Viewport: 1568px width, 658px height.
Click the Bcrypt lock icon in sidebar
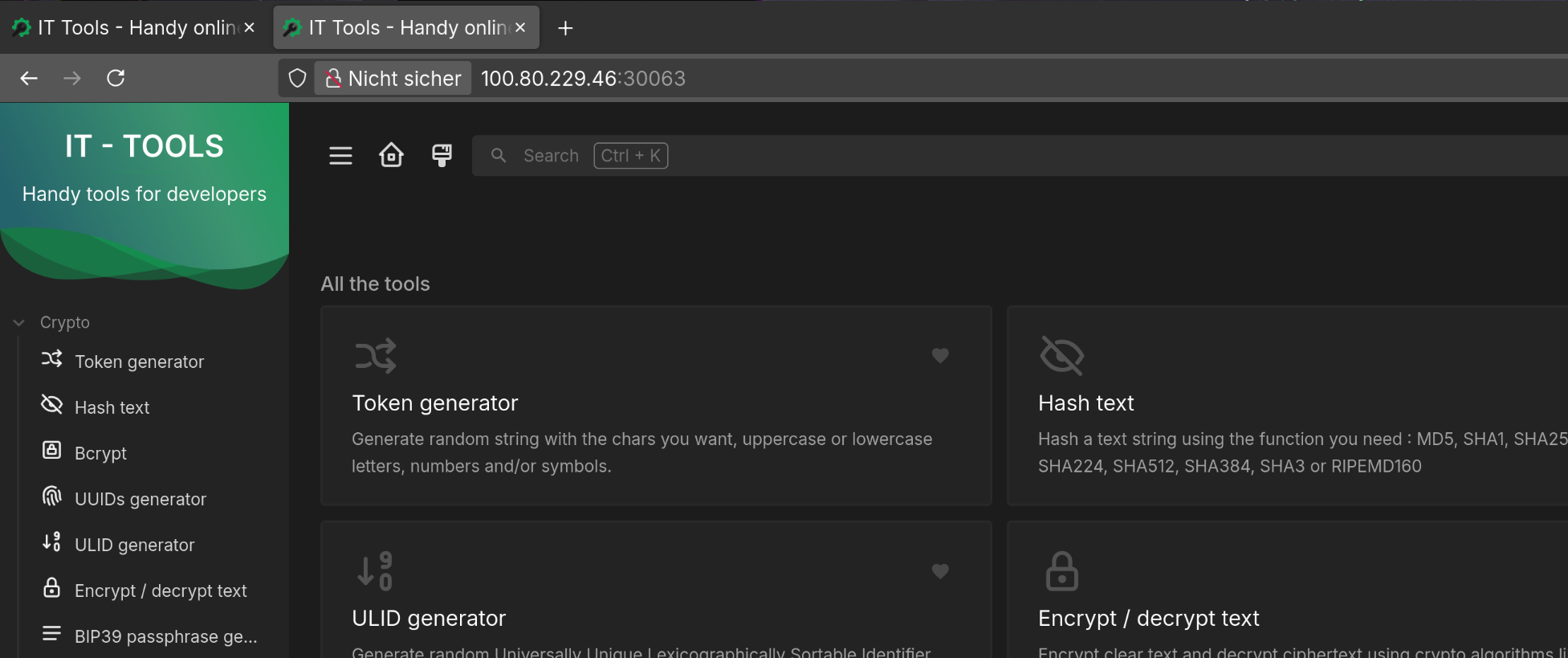[52, 451]
